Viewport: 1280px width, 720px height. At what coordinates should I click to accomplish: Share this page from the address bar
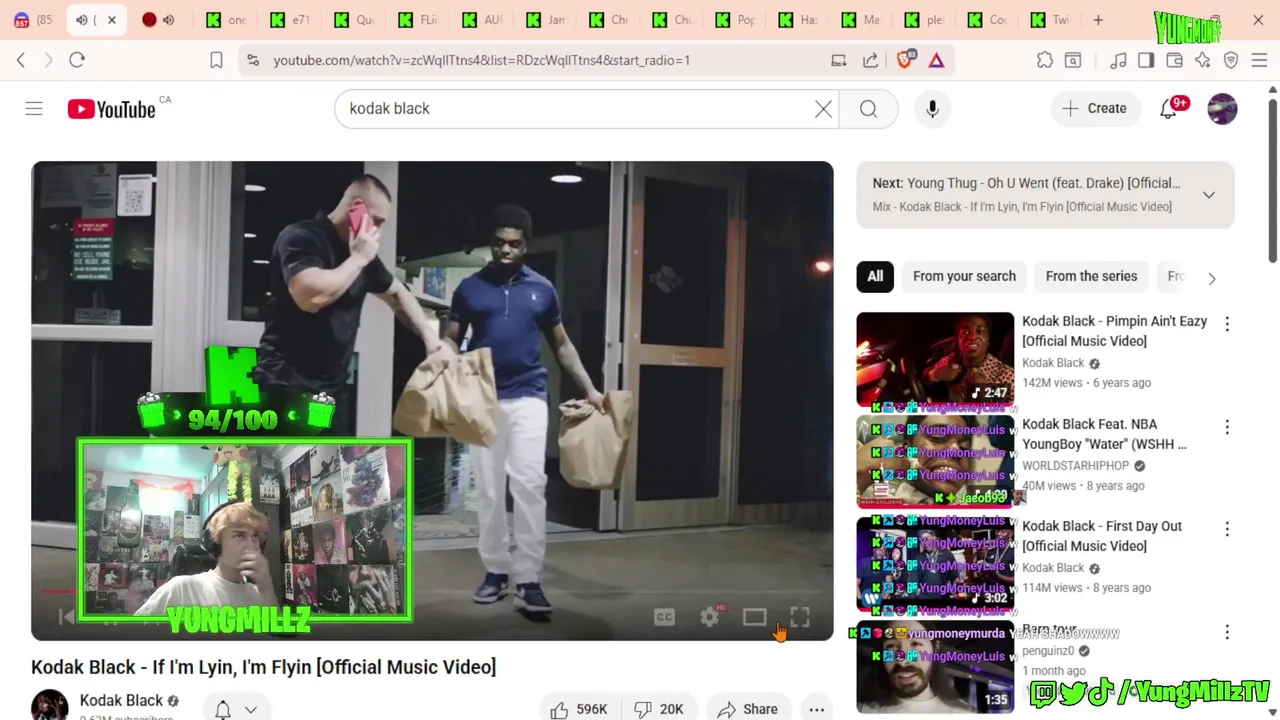click(x=870, y=60)
